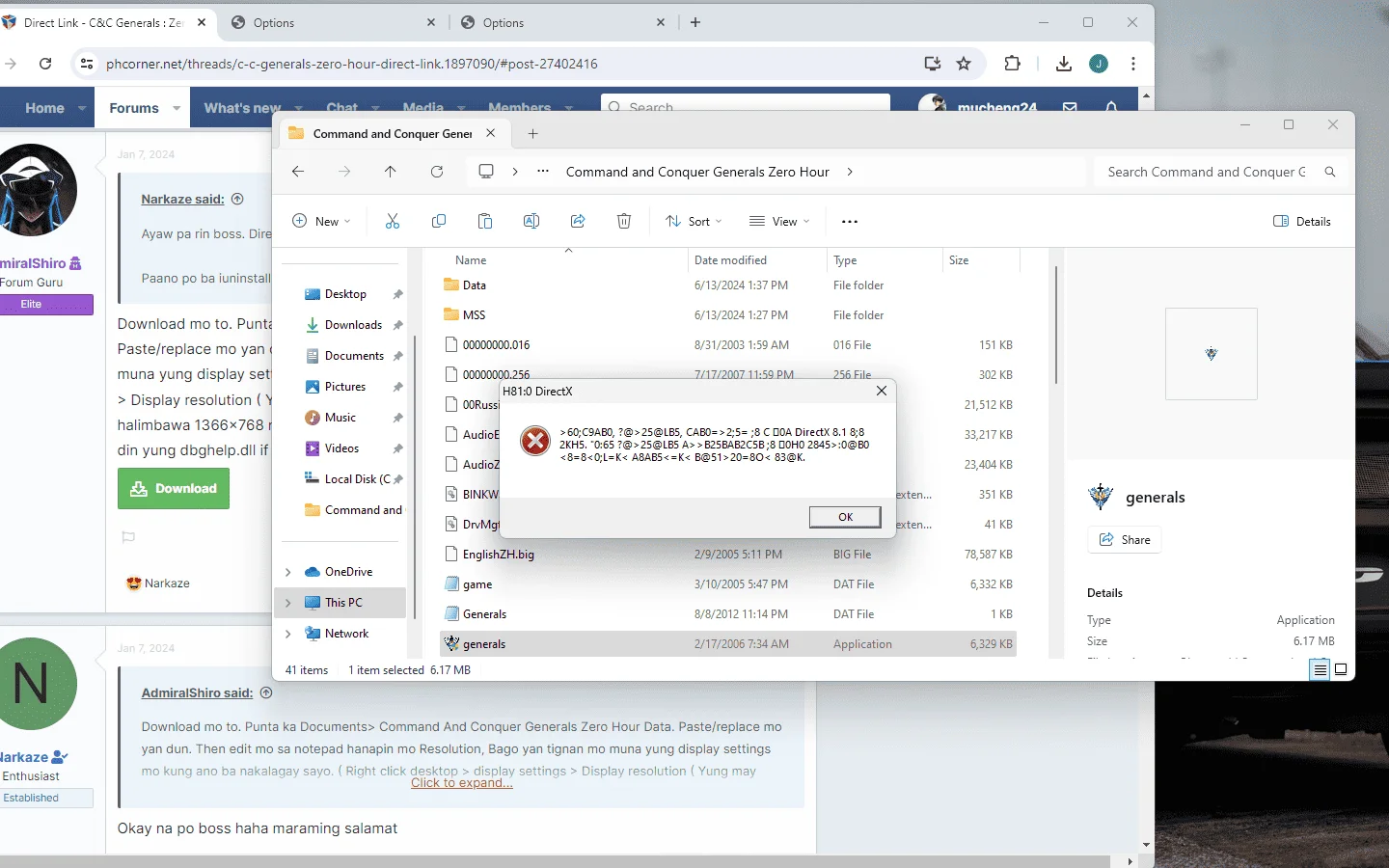The image size is (1389, 868).
Task: Open the Home forum nav item
Action: tap(44, 108)
